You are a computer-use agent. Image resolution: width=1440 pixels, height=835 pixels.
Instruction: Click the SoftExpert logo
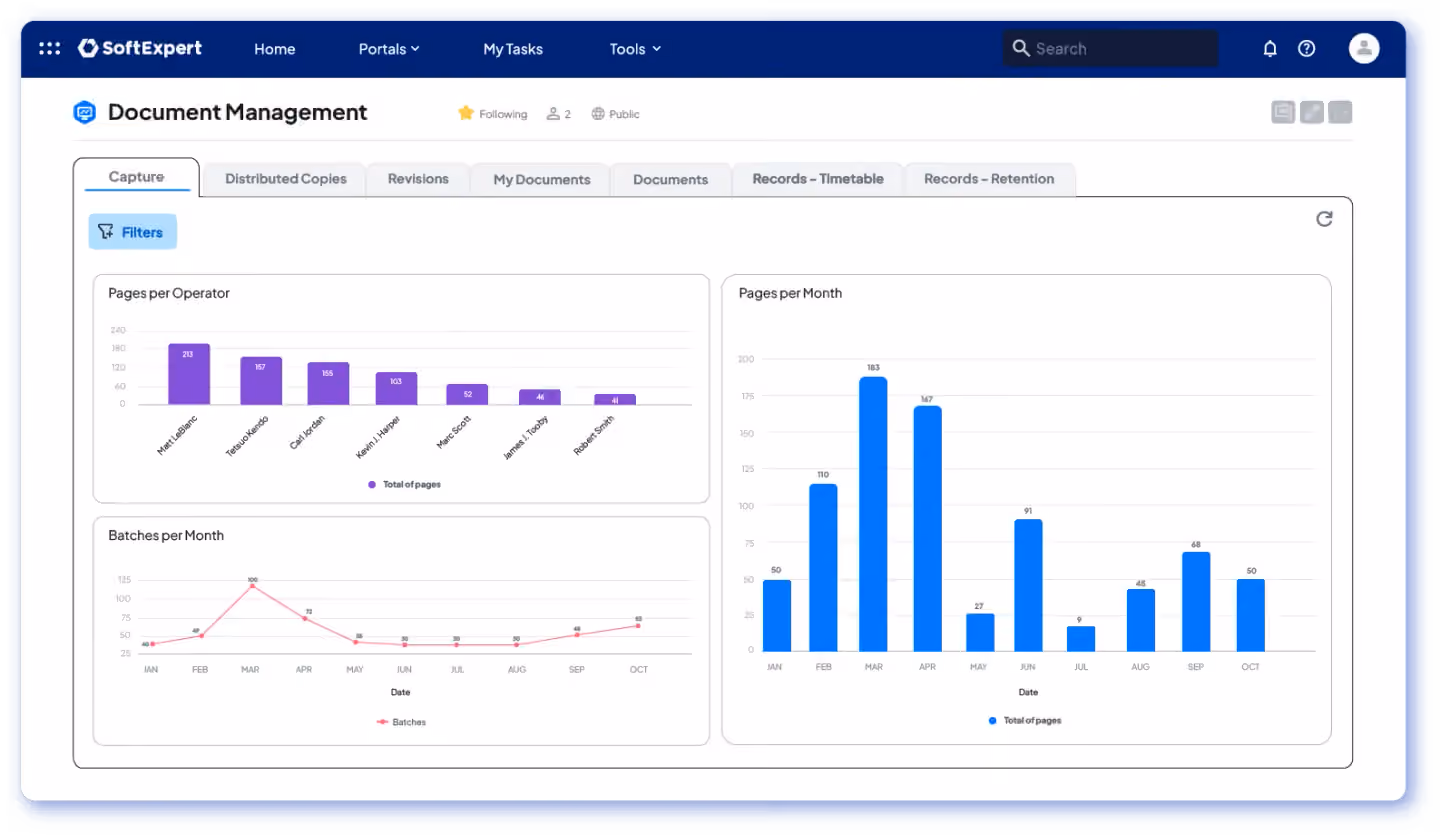(x=140, y=48)
